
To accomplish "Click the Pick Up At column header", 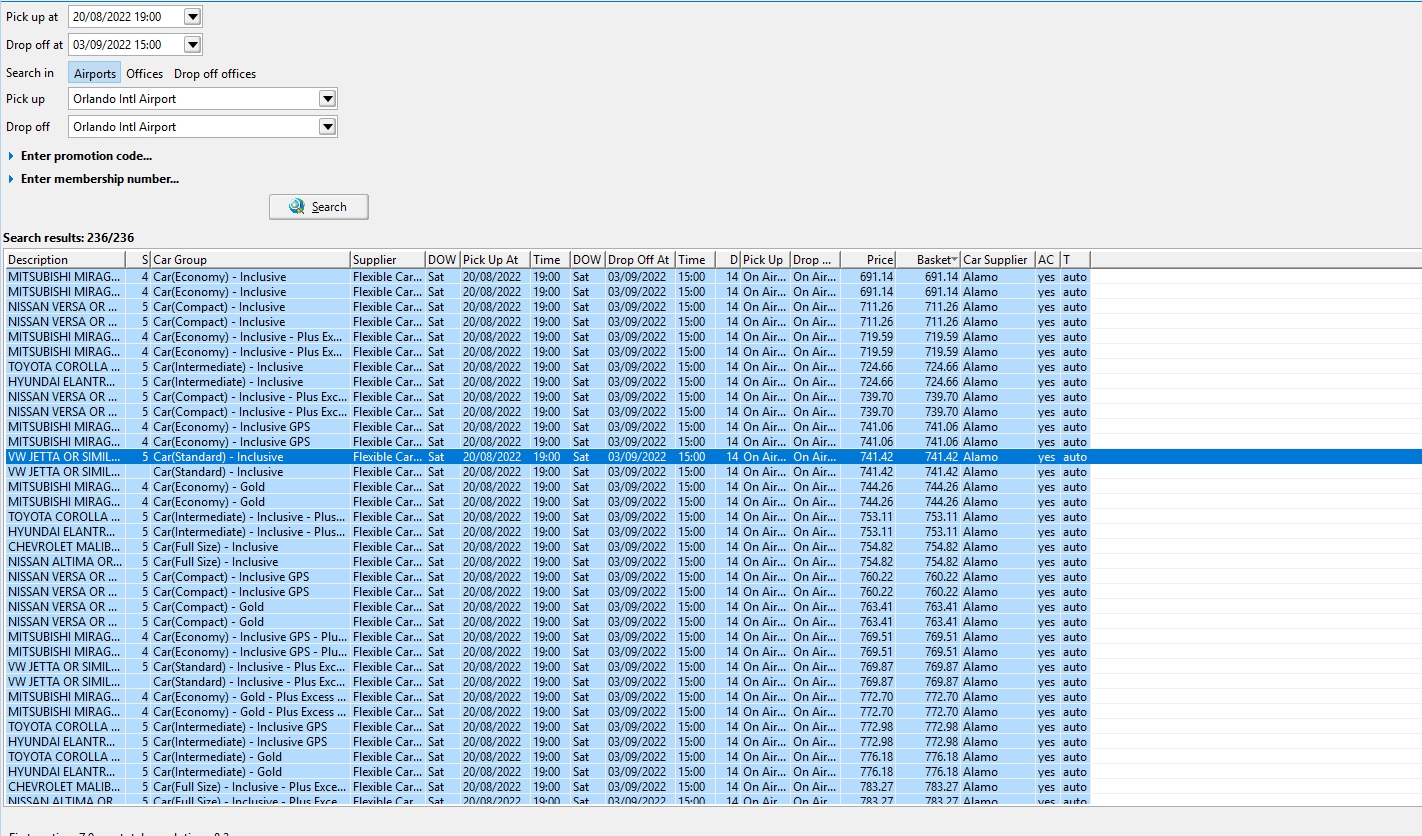I will tap(495, 260).
